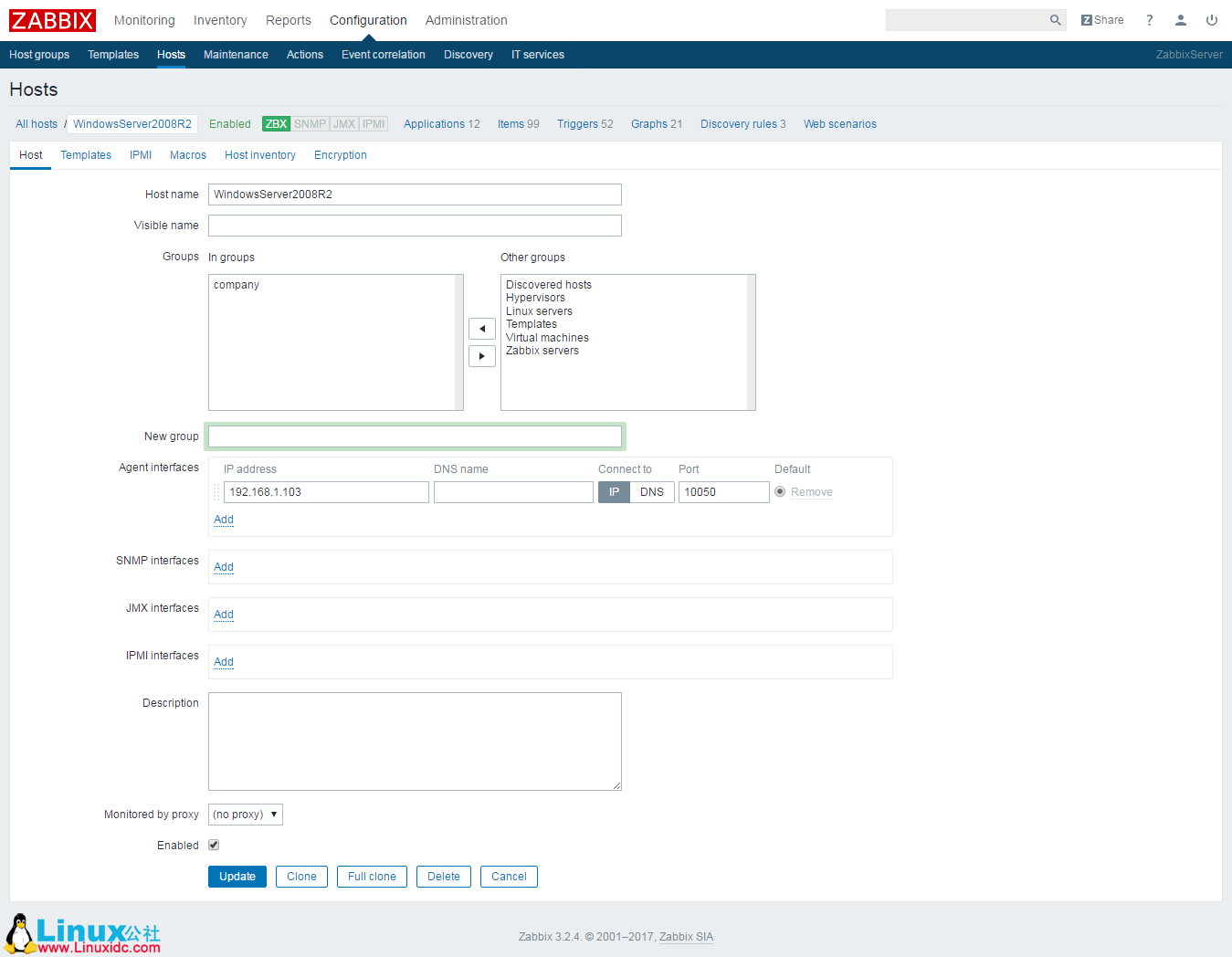Open the help question mark icon
The image size is (1232, 957).
tap(1149, 19)
